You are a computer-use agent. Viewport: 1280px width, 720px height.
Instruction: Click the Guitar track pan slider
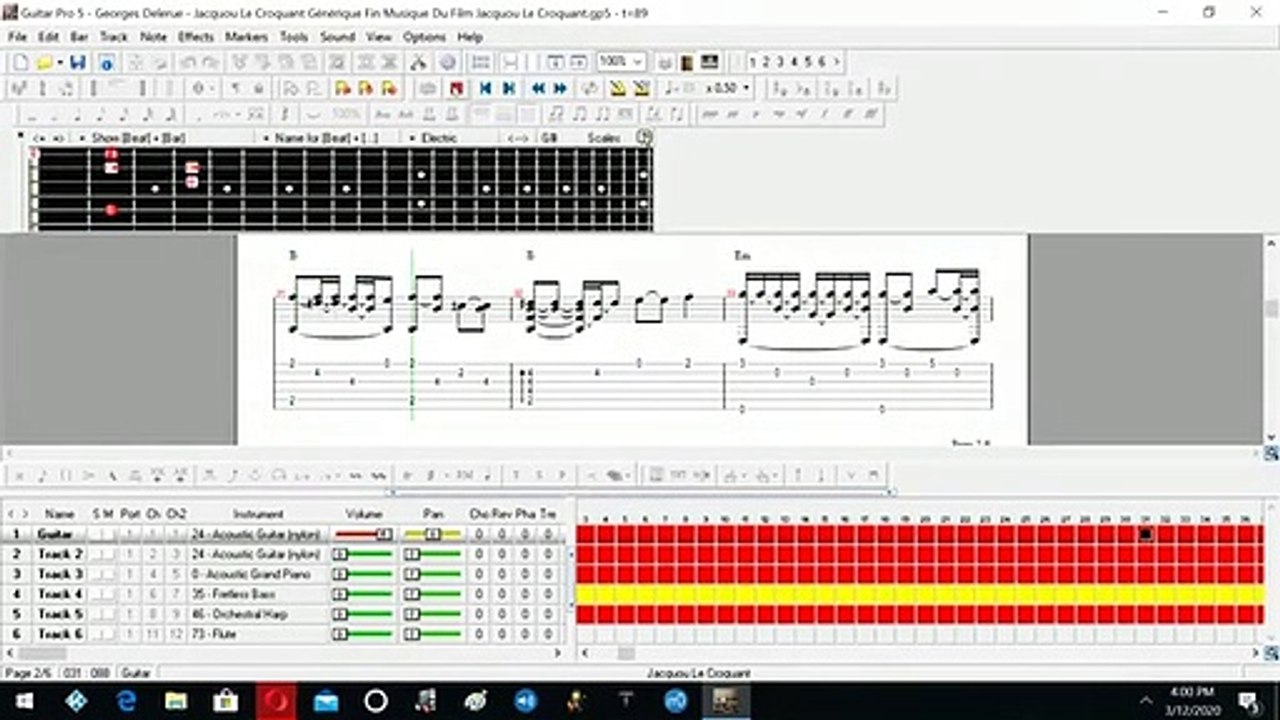coord(433,534)
